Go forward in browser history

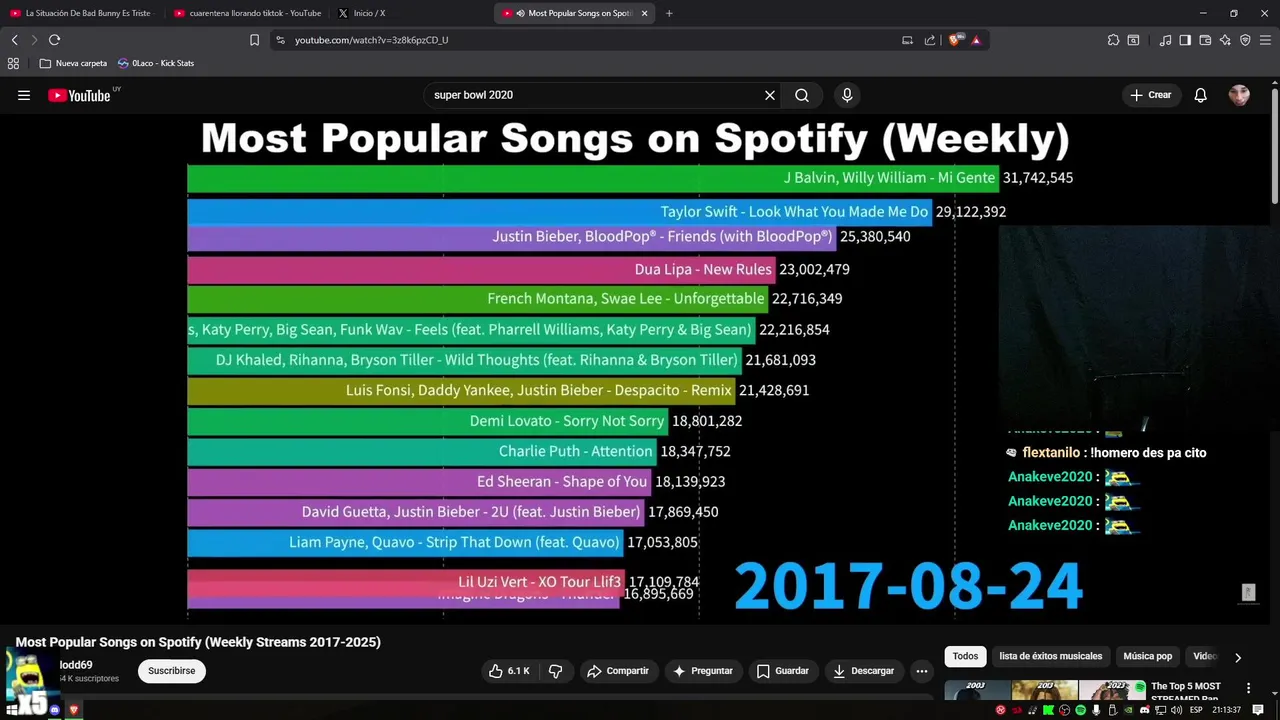pos(34,40)
